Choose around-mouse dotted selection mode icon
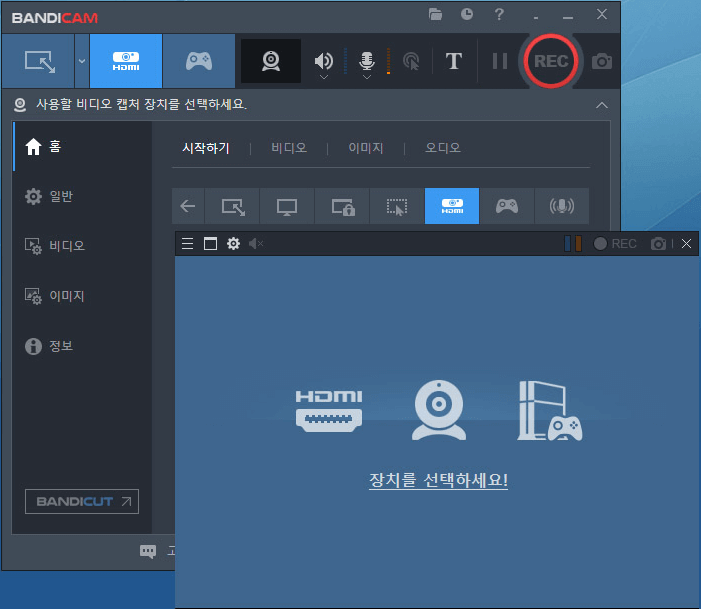Image resolution: width=701 pixels, height=609 pixels. [397, 206]
